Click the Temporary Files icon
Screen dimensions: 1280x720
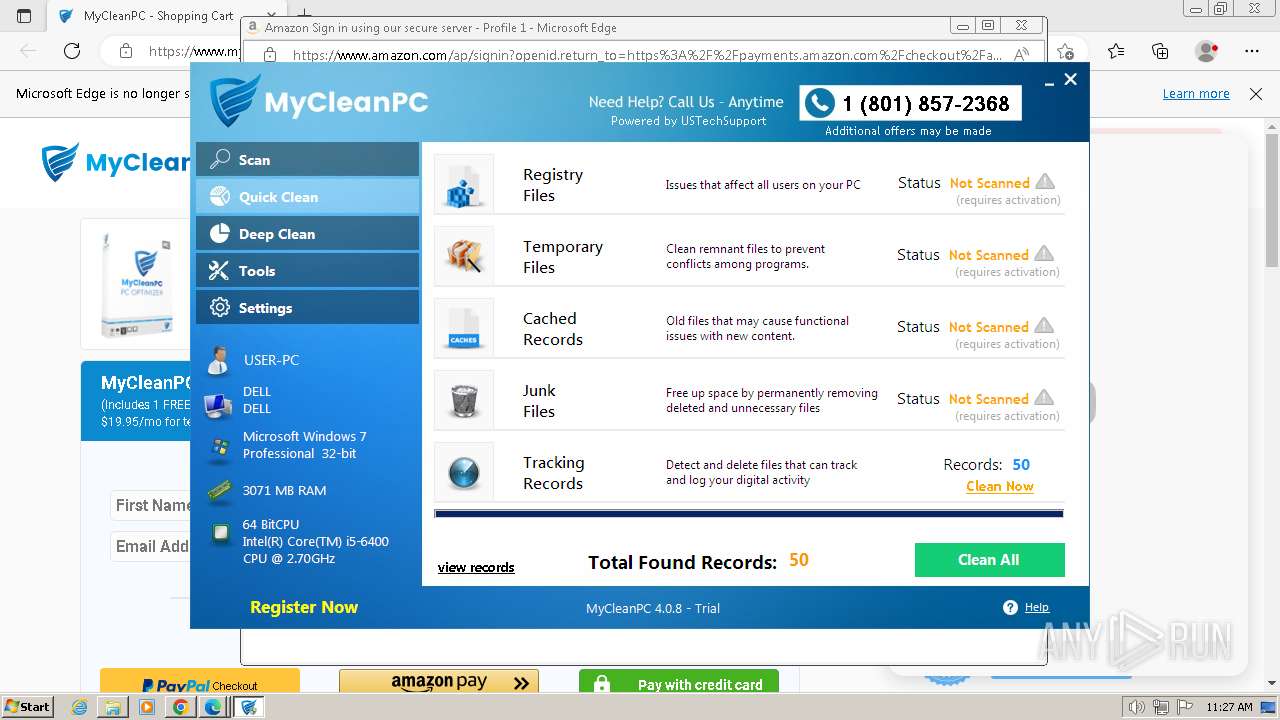coord(464,256)
